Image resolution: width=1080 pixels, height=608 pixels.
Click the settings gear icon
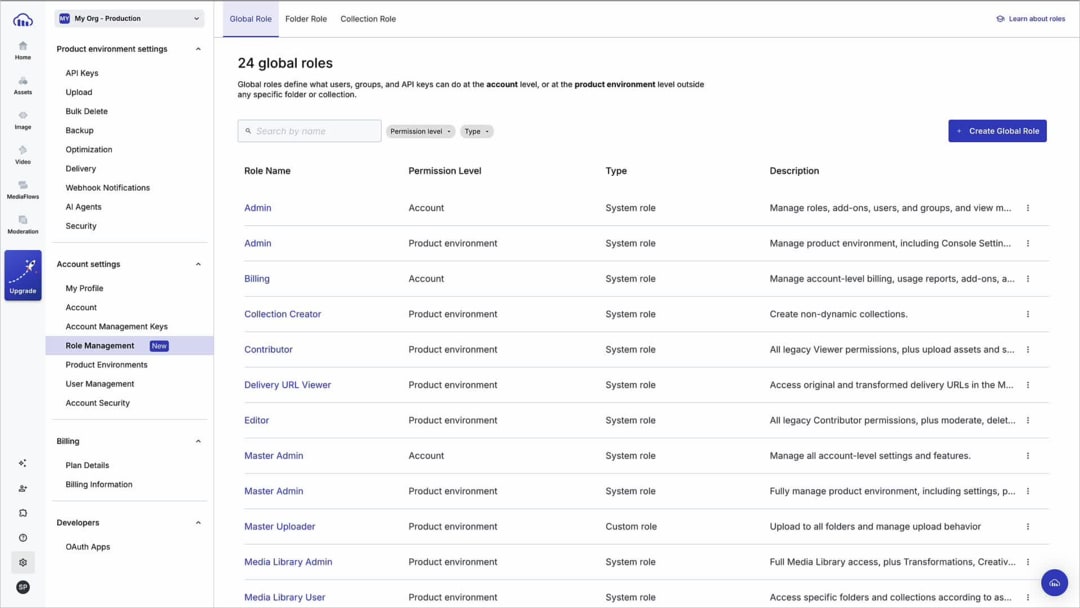pyautogui.click(x=23, y=563)
